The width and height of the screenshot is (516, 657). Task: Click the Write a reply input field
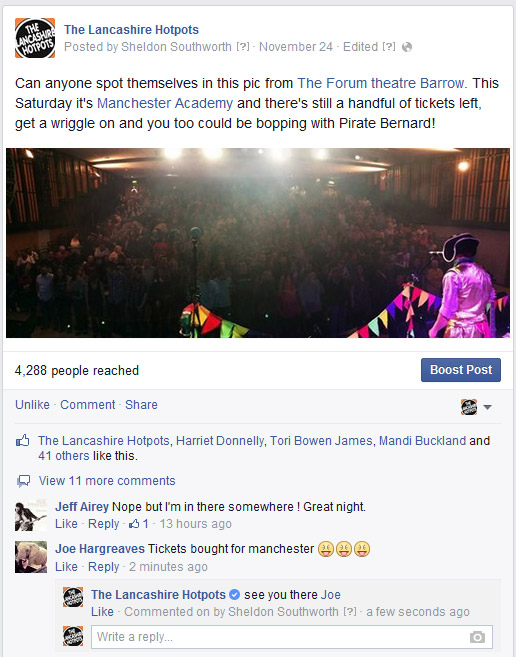(x=292, y=637)
